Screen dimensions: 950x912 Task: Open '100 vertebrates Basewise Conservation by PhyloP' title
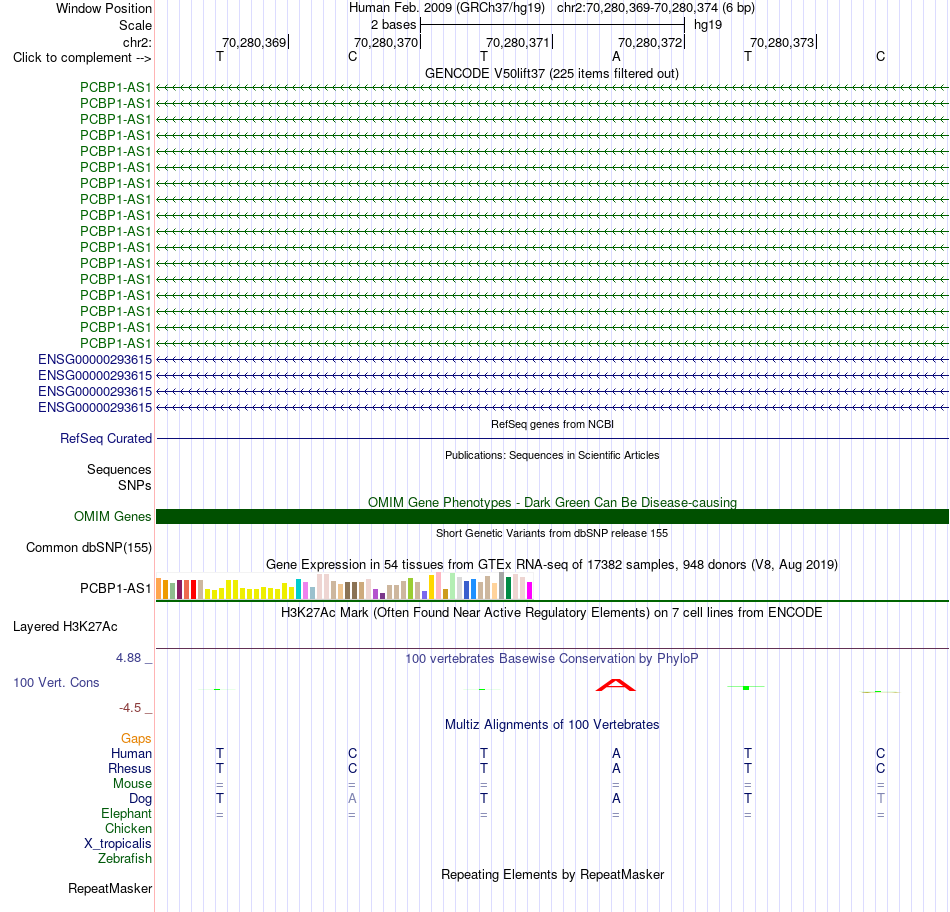[x=552, y=658]
